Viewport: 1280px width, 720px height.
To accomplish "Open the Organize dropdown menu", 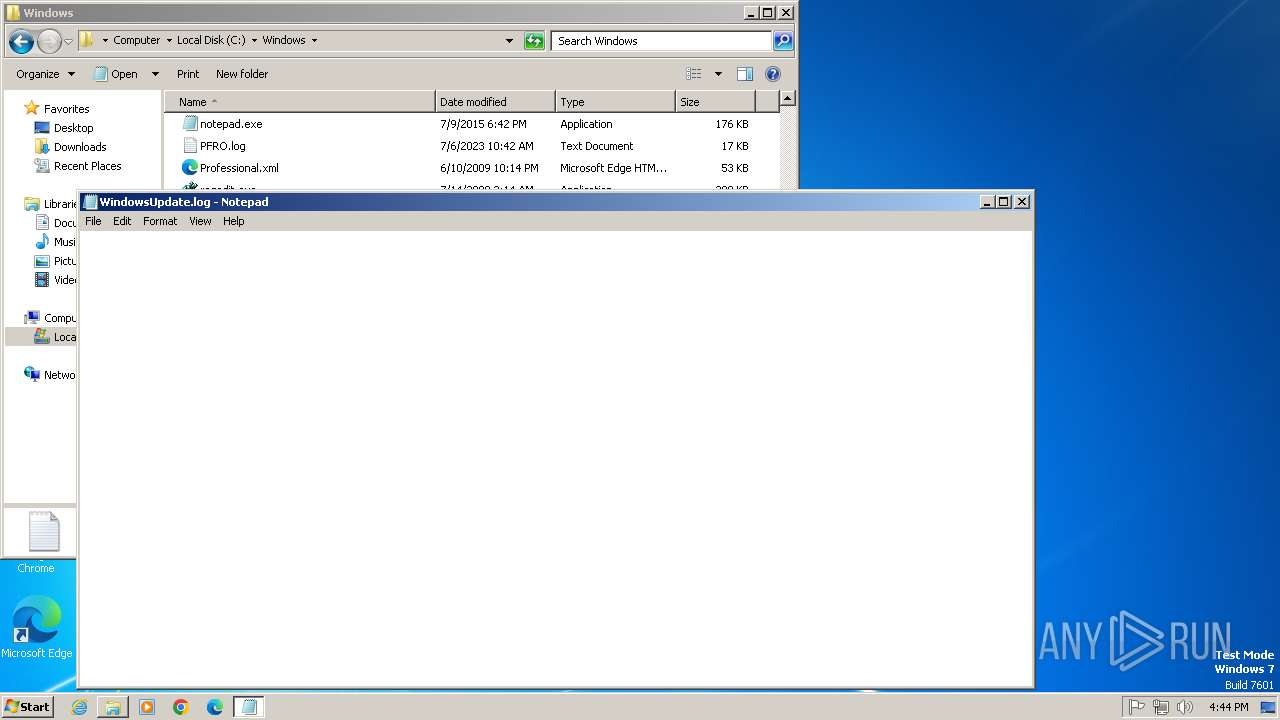I will (45, 74).
